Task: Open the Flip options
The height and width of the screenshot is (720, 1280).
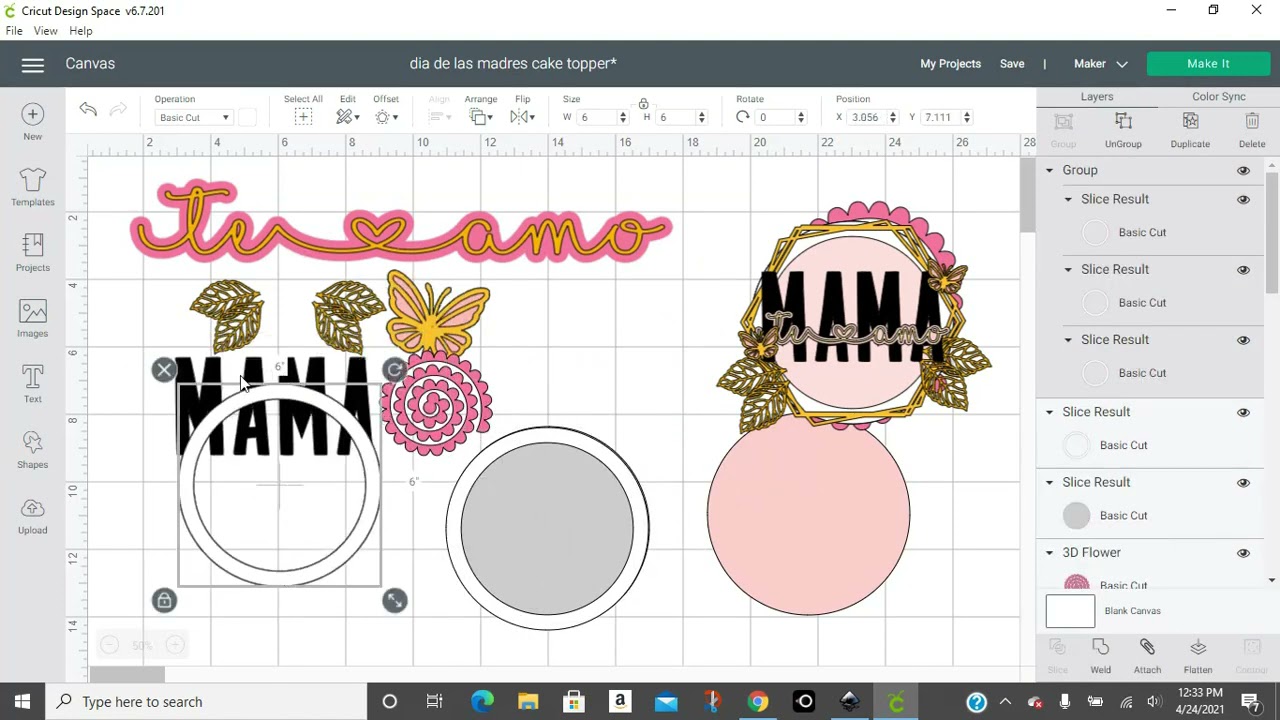Action: (x=522, y=117)
